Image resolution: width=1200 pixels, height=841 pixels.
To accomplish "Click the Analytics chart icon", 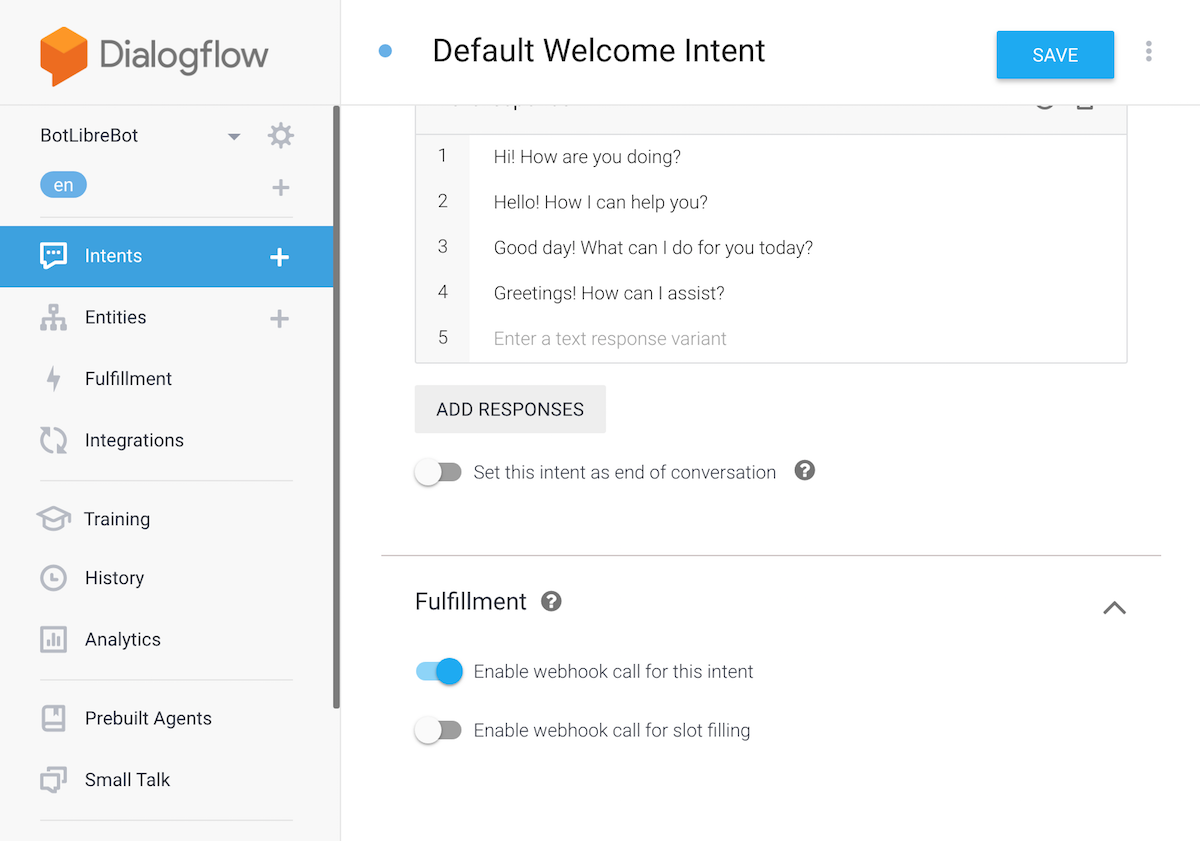I will pyautogui.click(x=53, y=639).
